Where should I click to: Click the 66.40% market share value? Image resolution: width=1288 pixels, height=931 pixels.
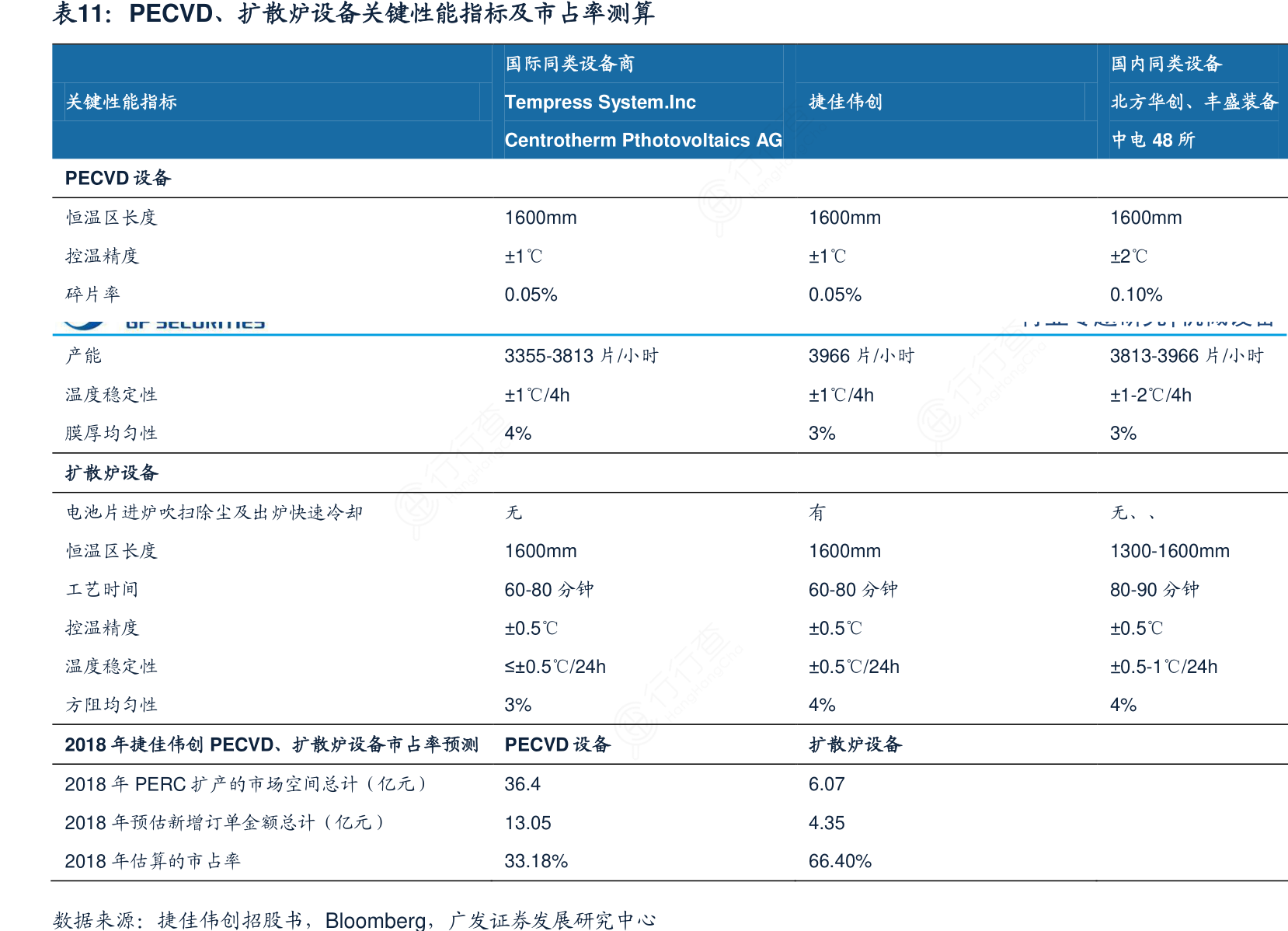840,861
